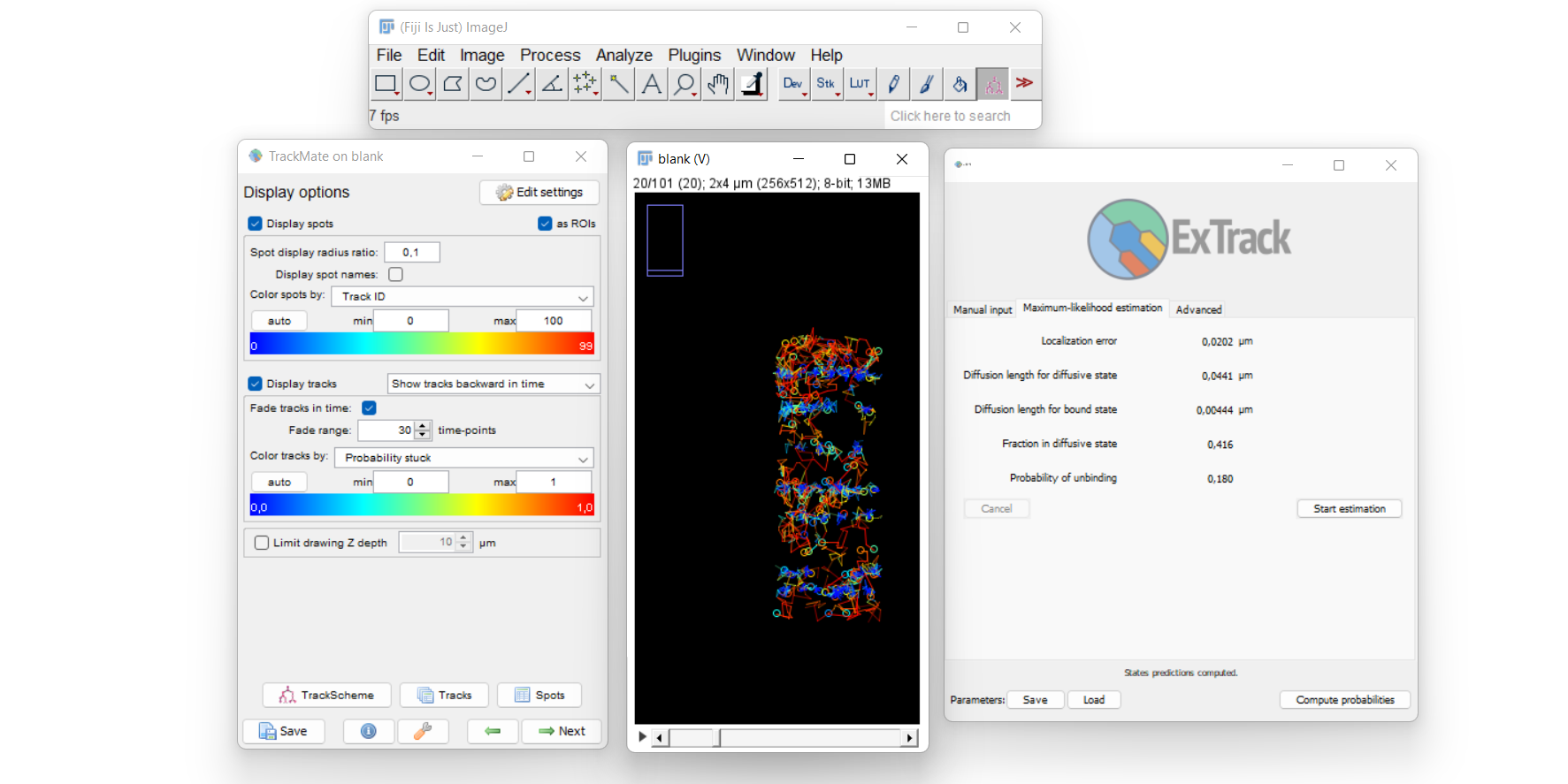The height and width of the screenshot is (784, 1568).
Task: Select the Rectangle selection tool
Action: 386,84
